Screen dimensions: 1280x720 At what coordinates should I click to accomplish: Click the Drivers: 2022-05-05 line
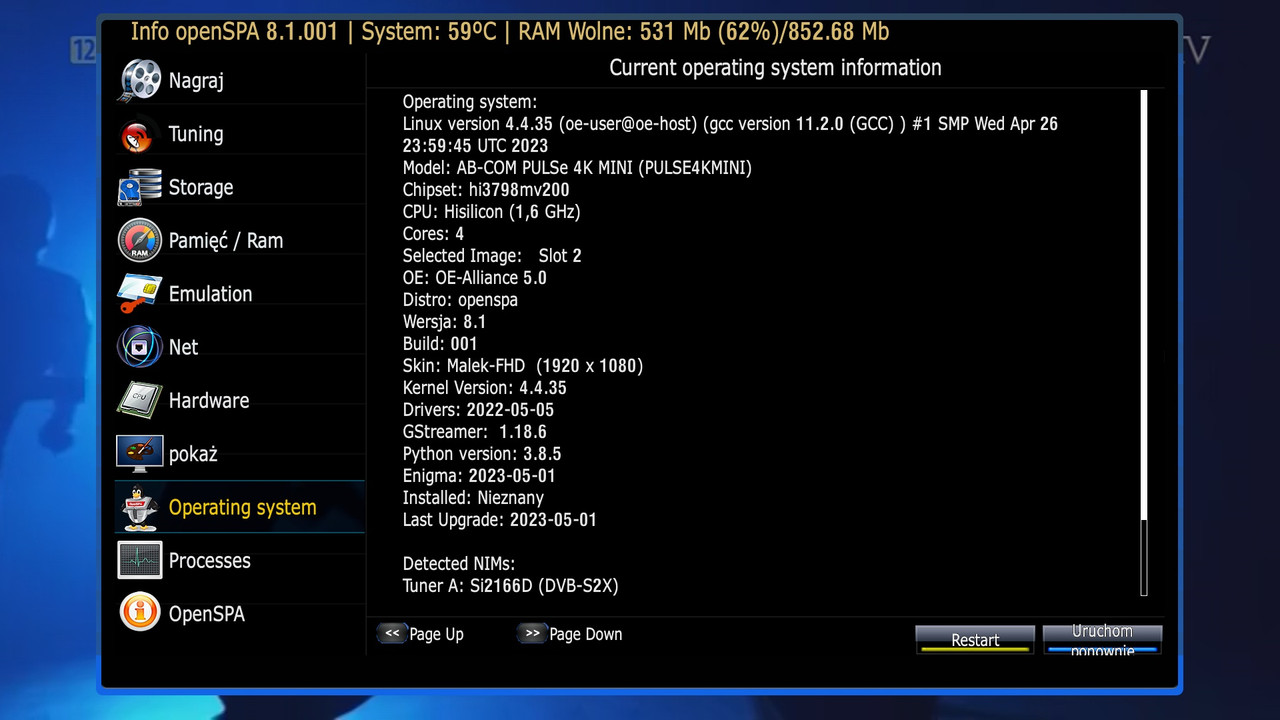click(478, 410)
